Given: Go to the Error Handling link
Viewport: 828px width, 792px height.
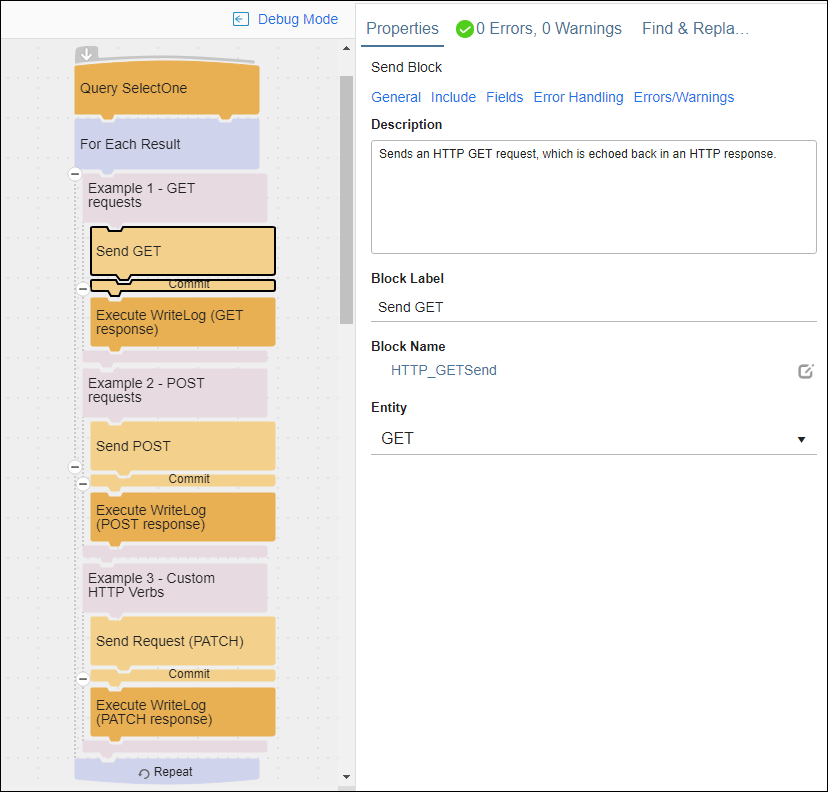Looking at the screenshot, I should click(578, 97).
